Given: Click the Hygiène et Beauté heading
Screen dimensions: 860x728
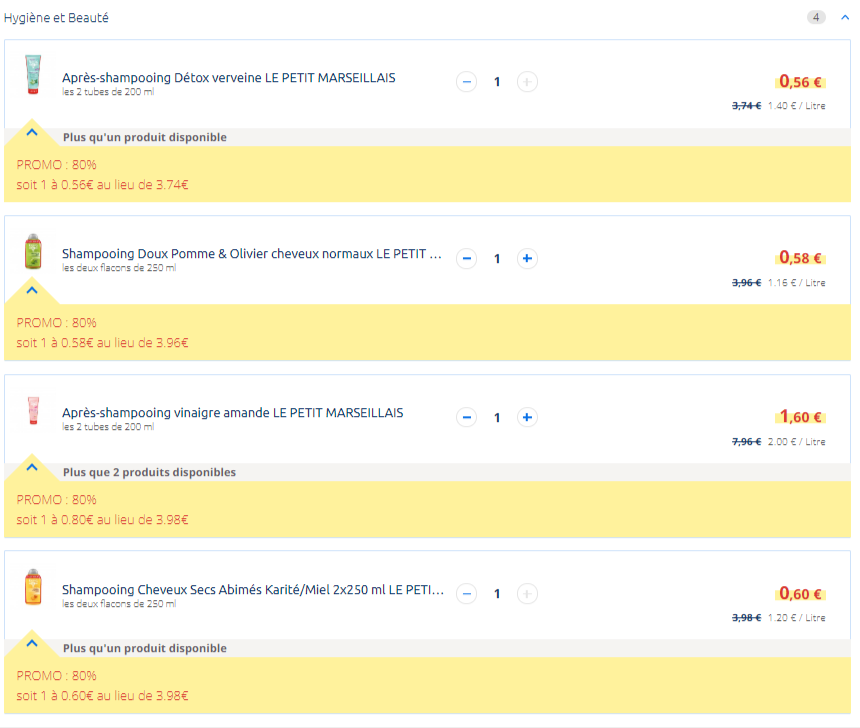Looking at the screenshot, I should (x=56, y=18).
